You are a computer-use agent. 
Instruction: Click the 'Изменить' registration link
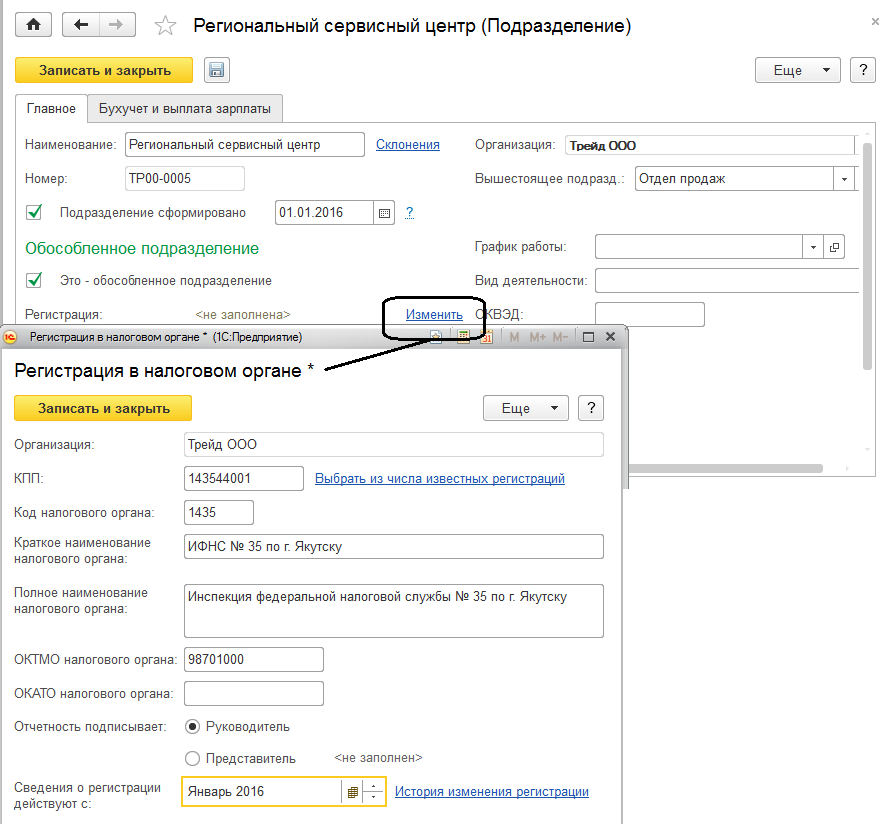coord(434,314)
